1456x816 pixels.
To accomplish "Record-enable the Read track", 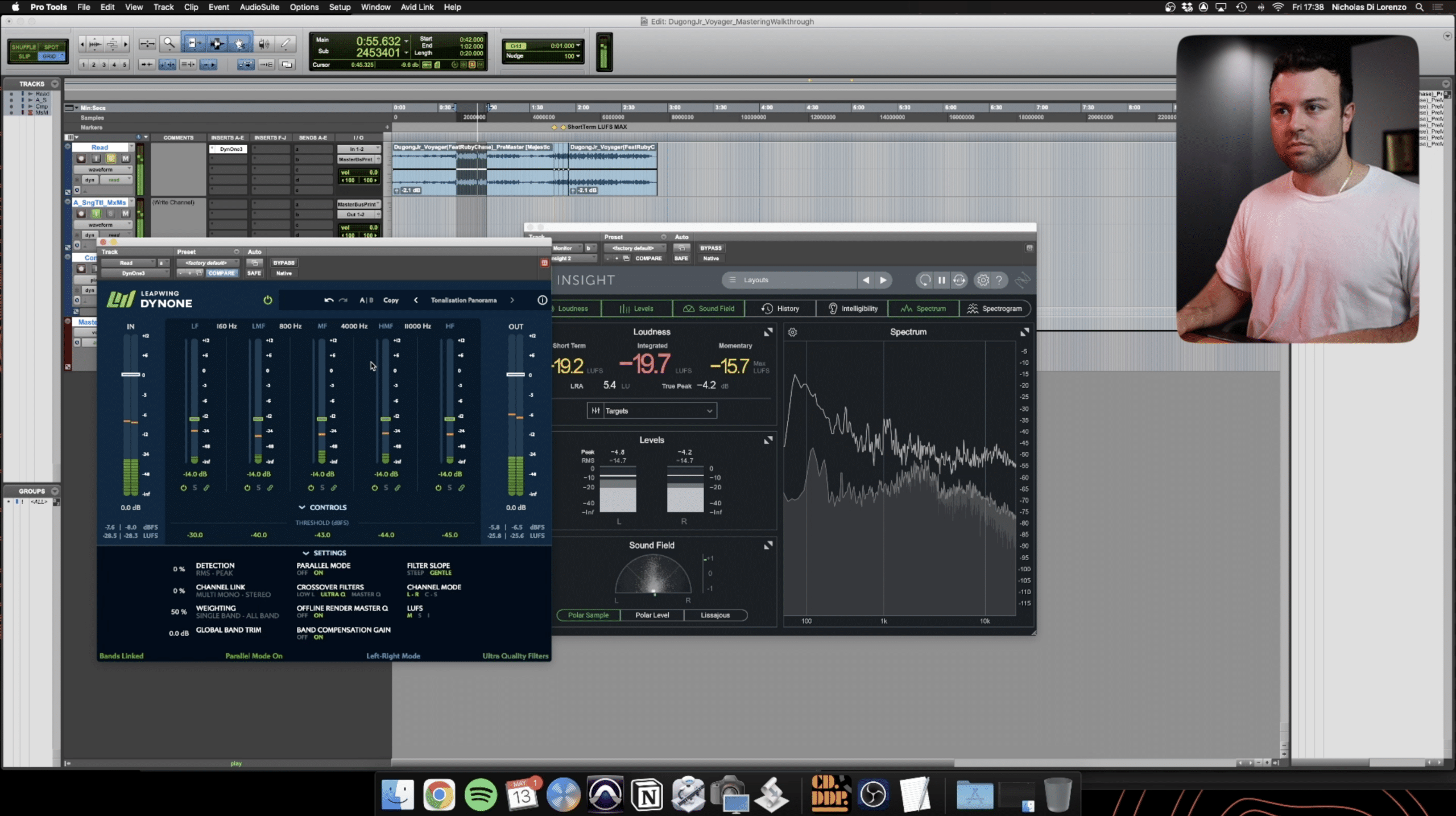I will click(x=81, y=159).
